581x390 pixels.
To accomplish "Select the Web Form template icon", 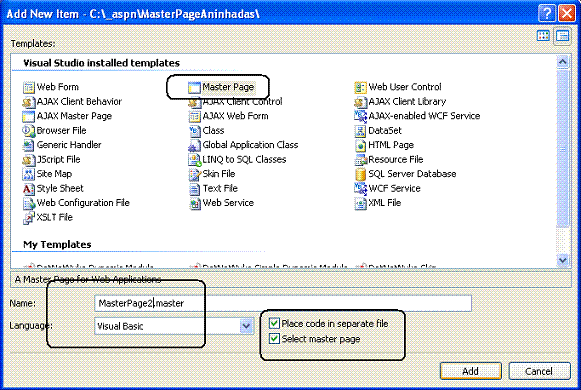I will (x=29, y=87).
